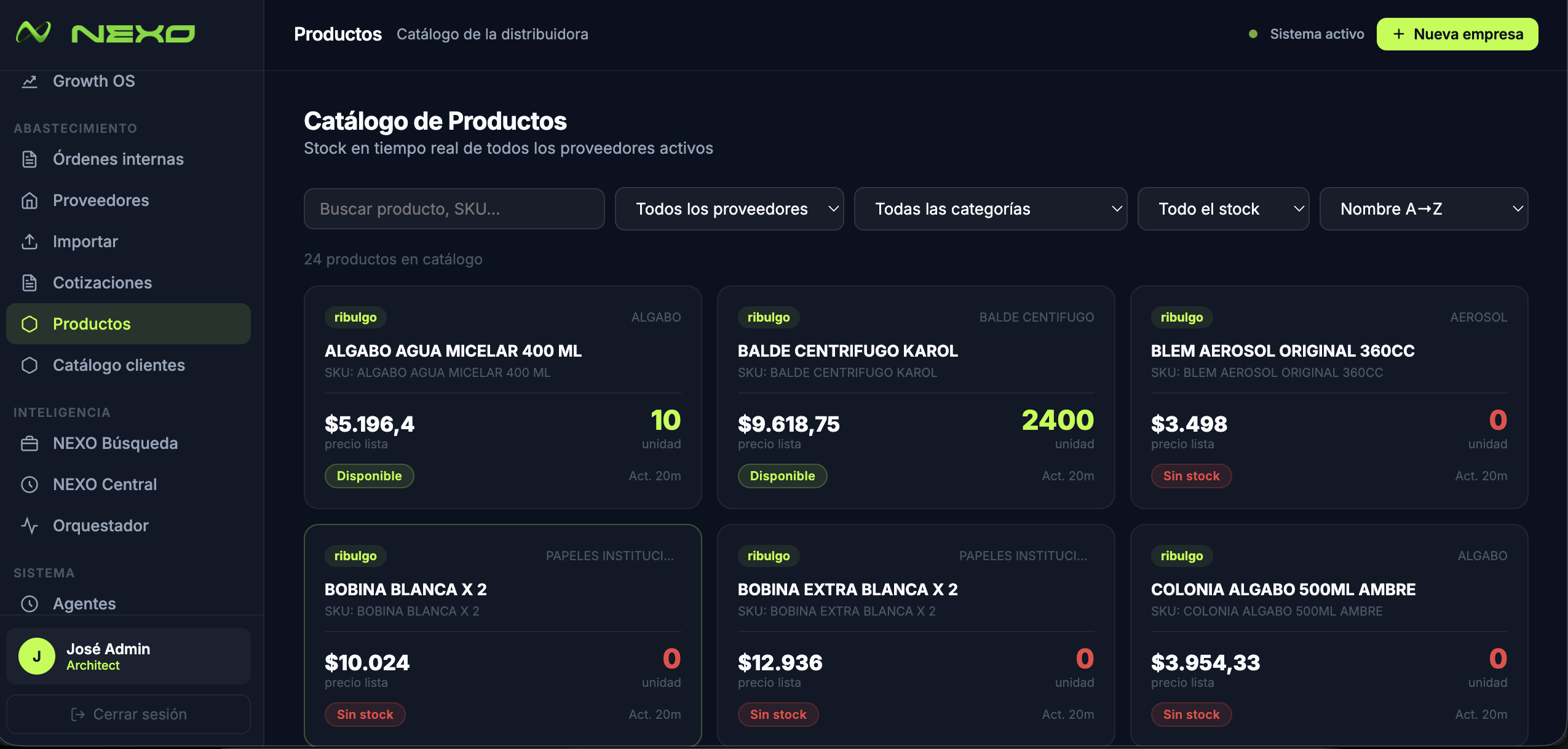Open the Nombre A→Z sort dropdown
The width and height of the screenshot is (1568, 749).
coord(1424,209)
